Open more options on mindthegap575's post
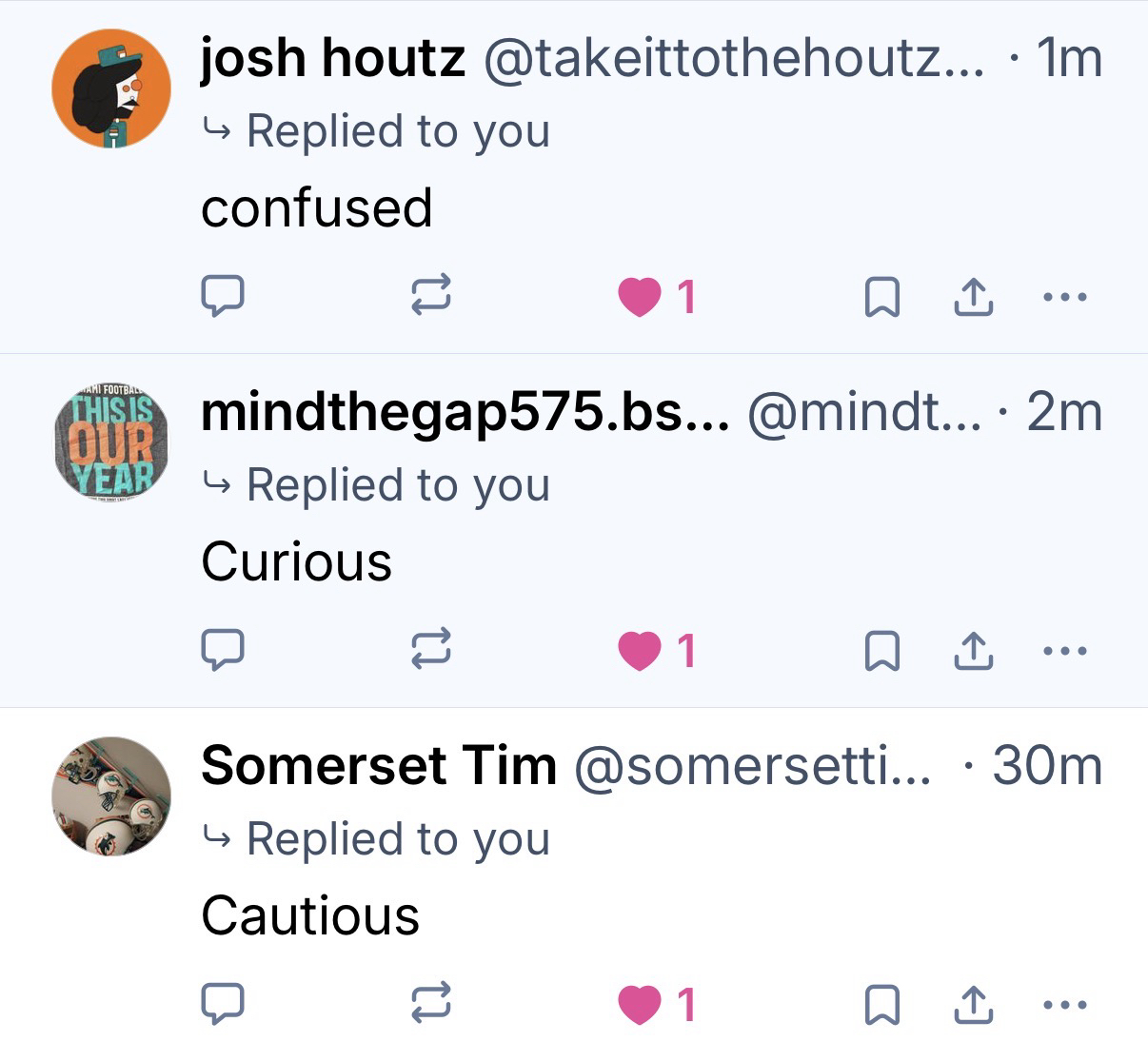 click(x=1063, y=652)
